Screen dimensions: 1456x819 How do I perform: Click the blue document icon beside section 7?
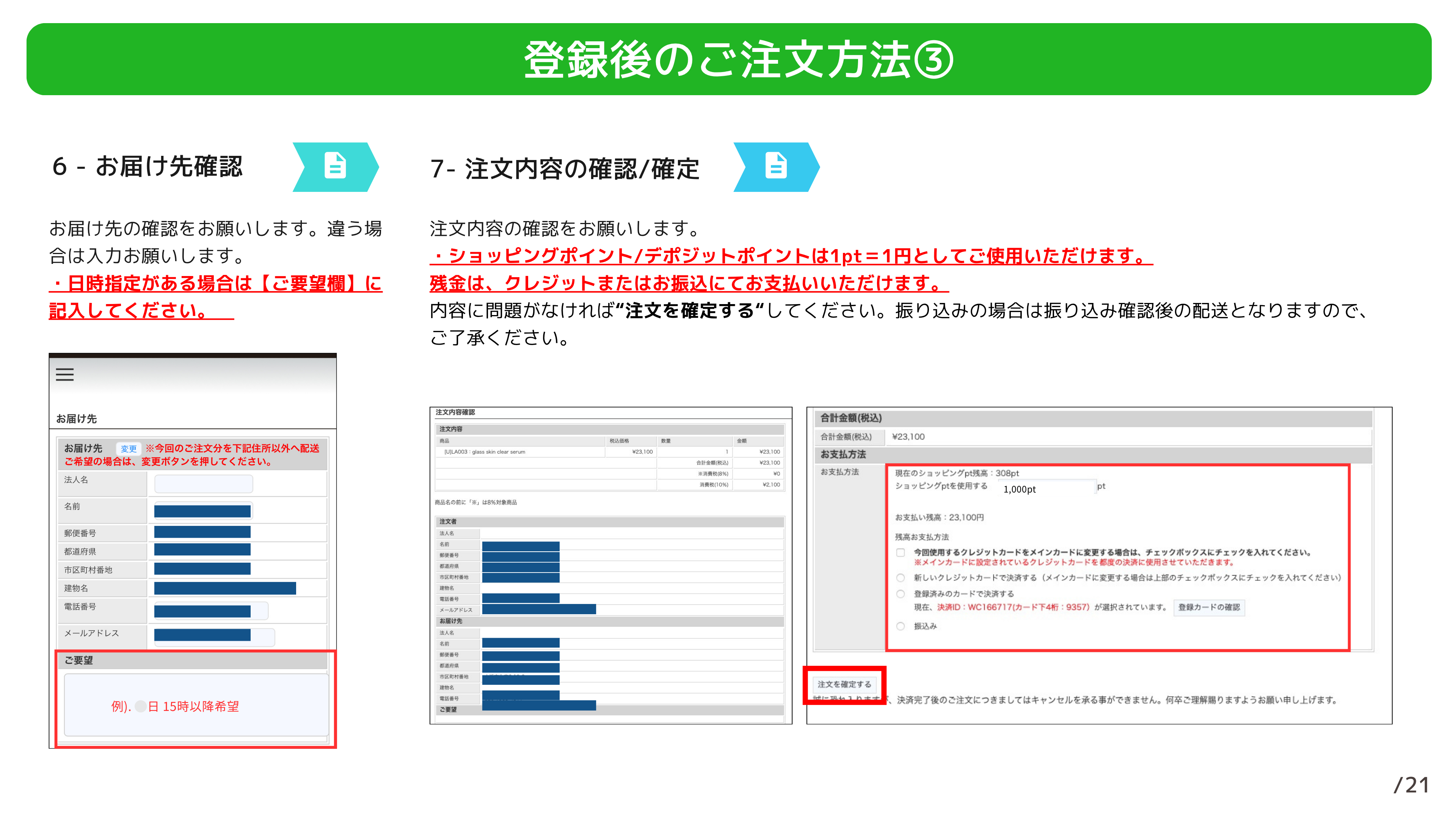pos(775,166)
